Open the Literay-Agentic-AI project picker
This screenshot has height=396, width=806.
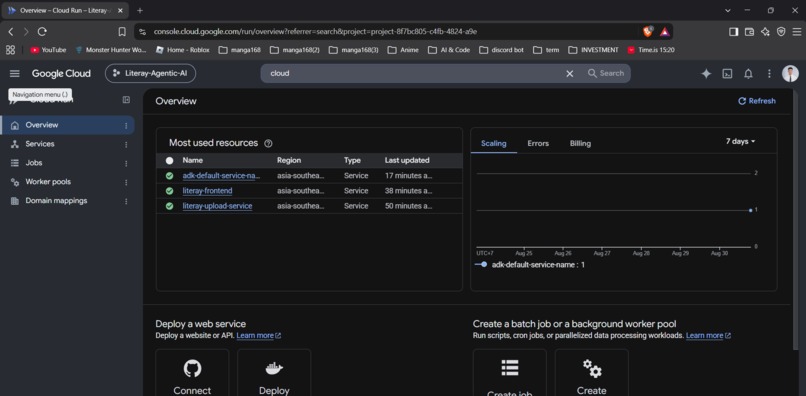(x=151, y=74)
